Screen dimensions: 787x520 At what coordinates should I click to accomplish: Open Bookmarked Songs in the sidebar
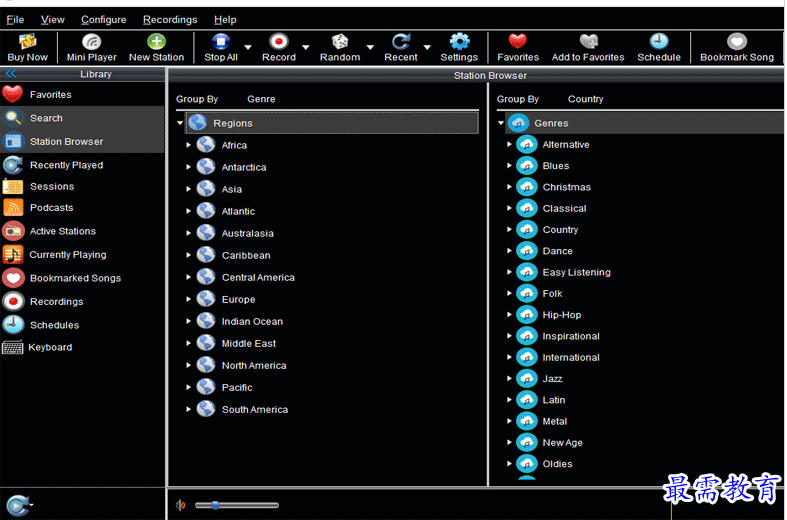click(x=82, y=278)
